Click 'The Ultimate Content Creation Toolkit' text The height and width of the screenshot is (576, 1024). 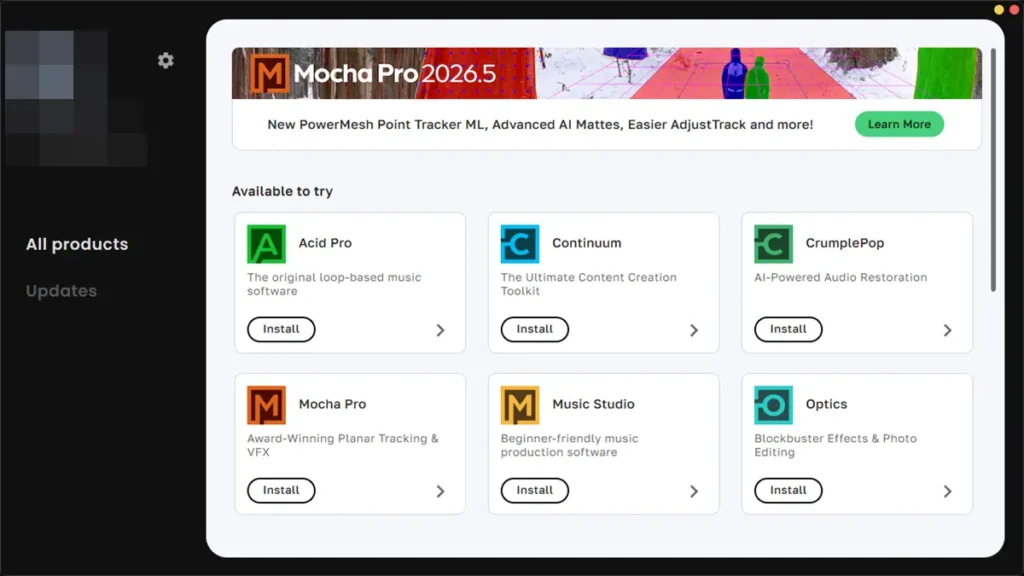[x=588, y=284]
